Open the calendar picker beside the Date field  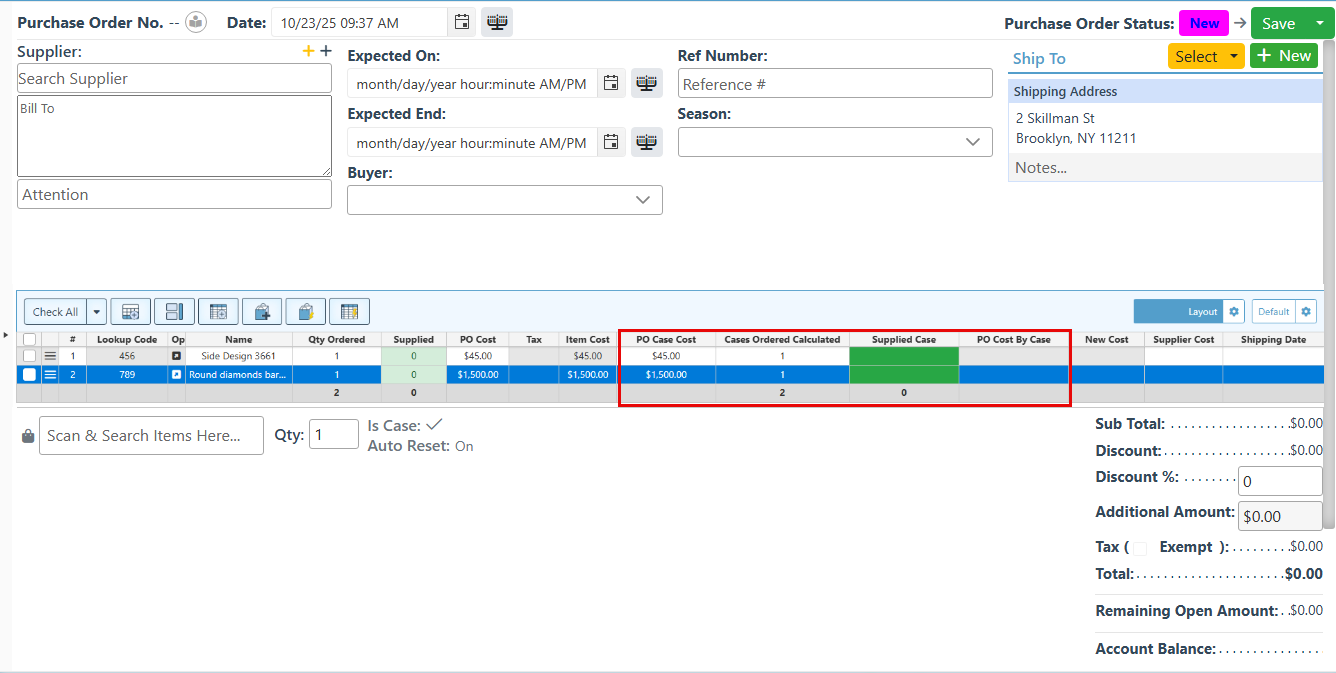click(461, 22)
